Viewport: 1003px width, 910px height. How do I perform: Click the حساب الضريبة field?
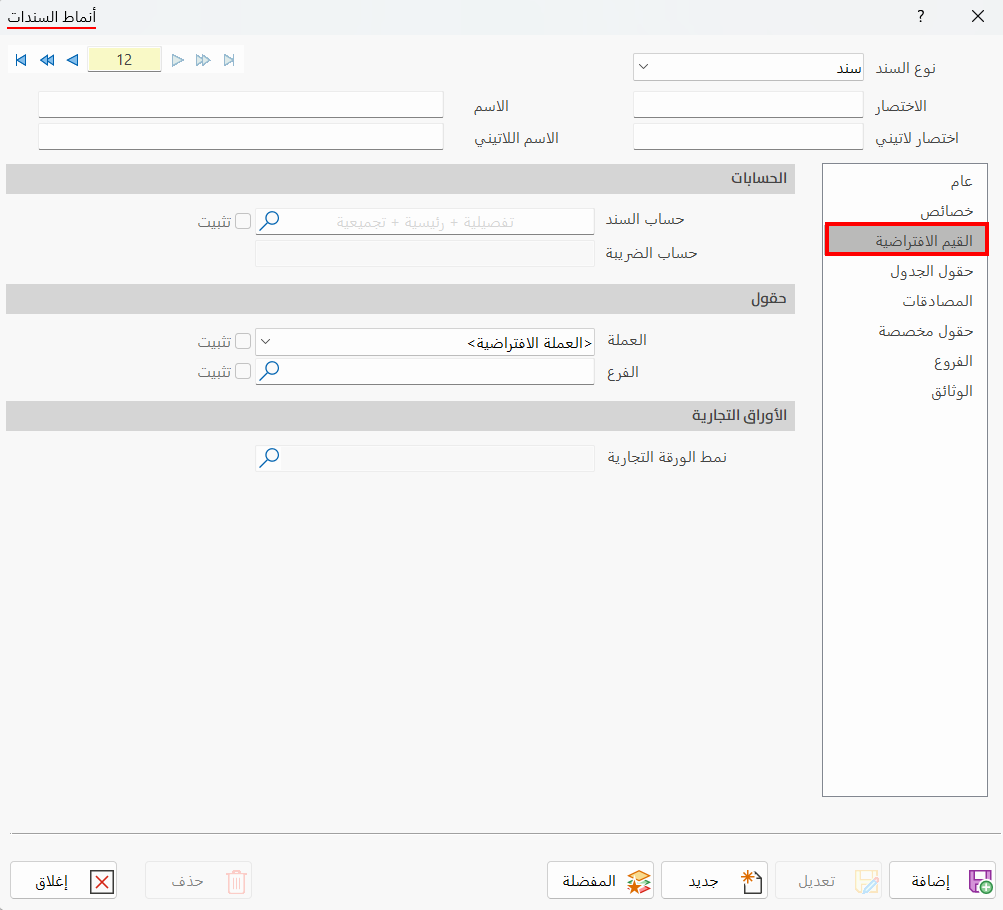[x=425, y=254]
